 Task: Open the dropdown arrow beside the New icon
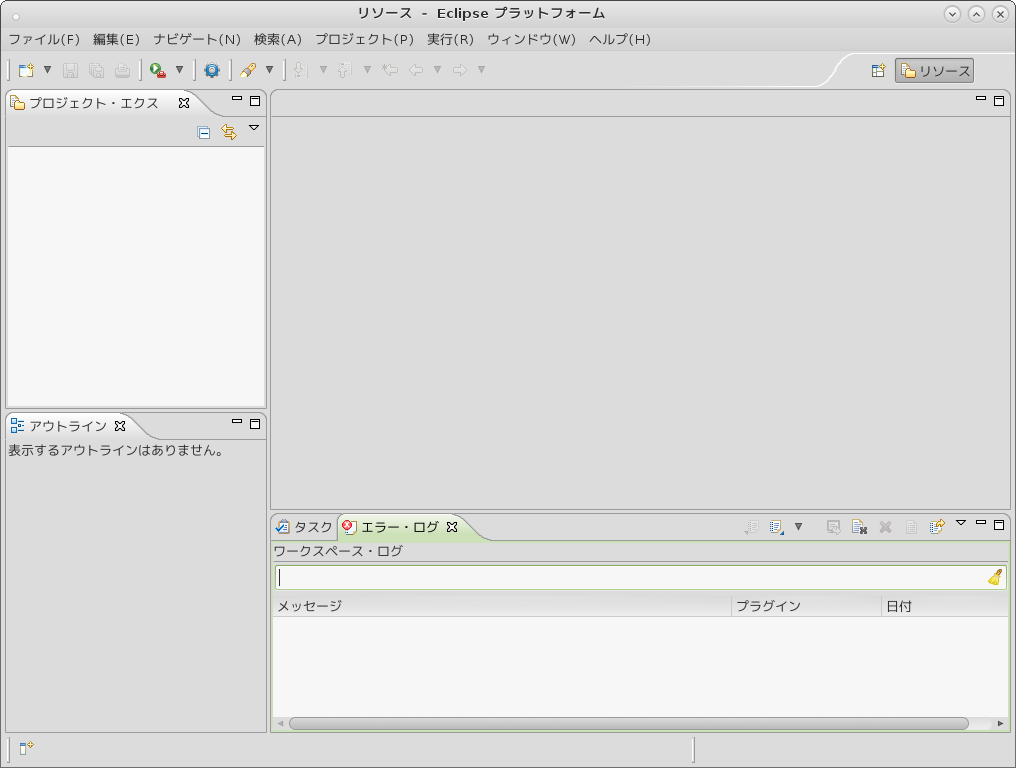[47, 69]
